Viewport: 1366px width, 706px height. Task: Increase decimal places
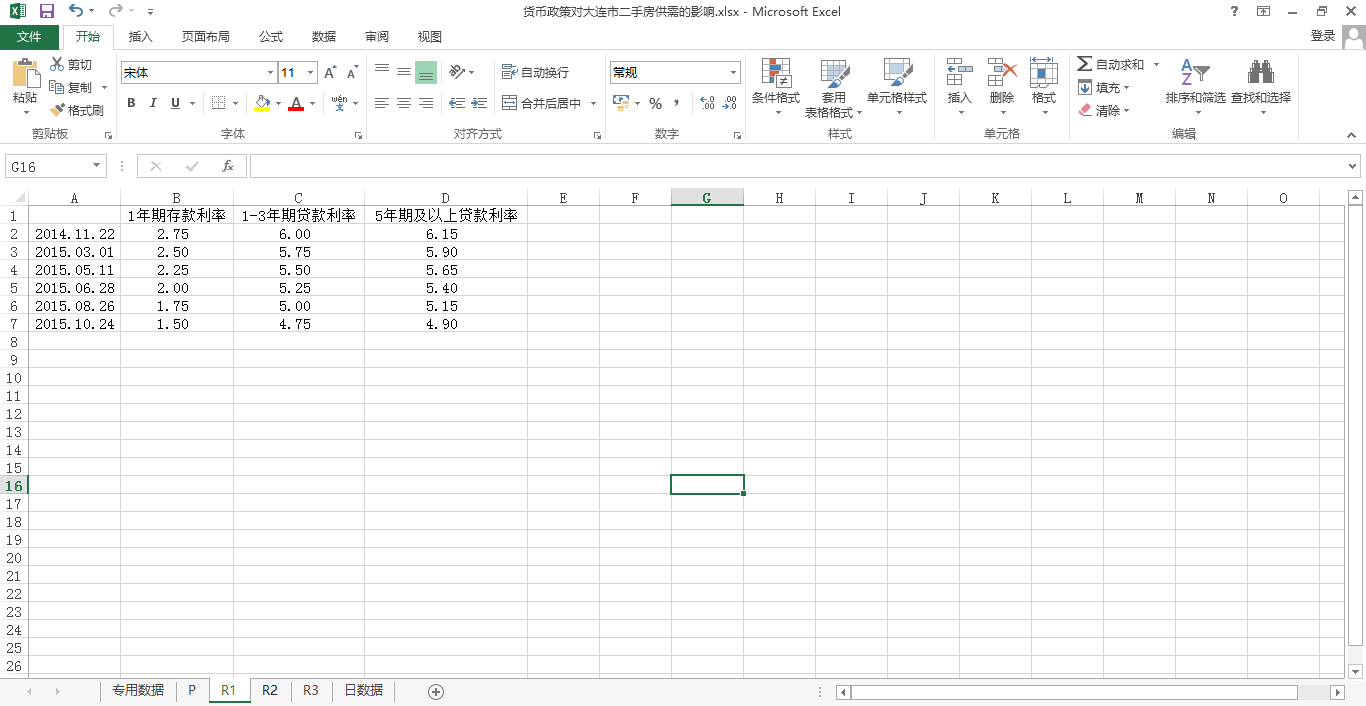point(707,103)
